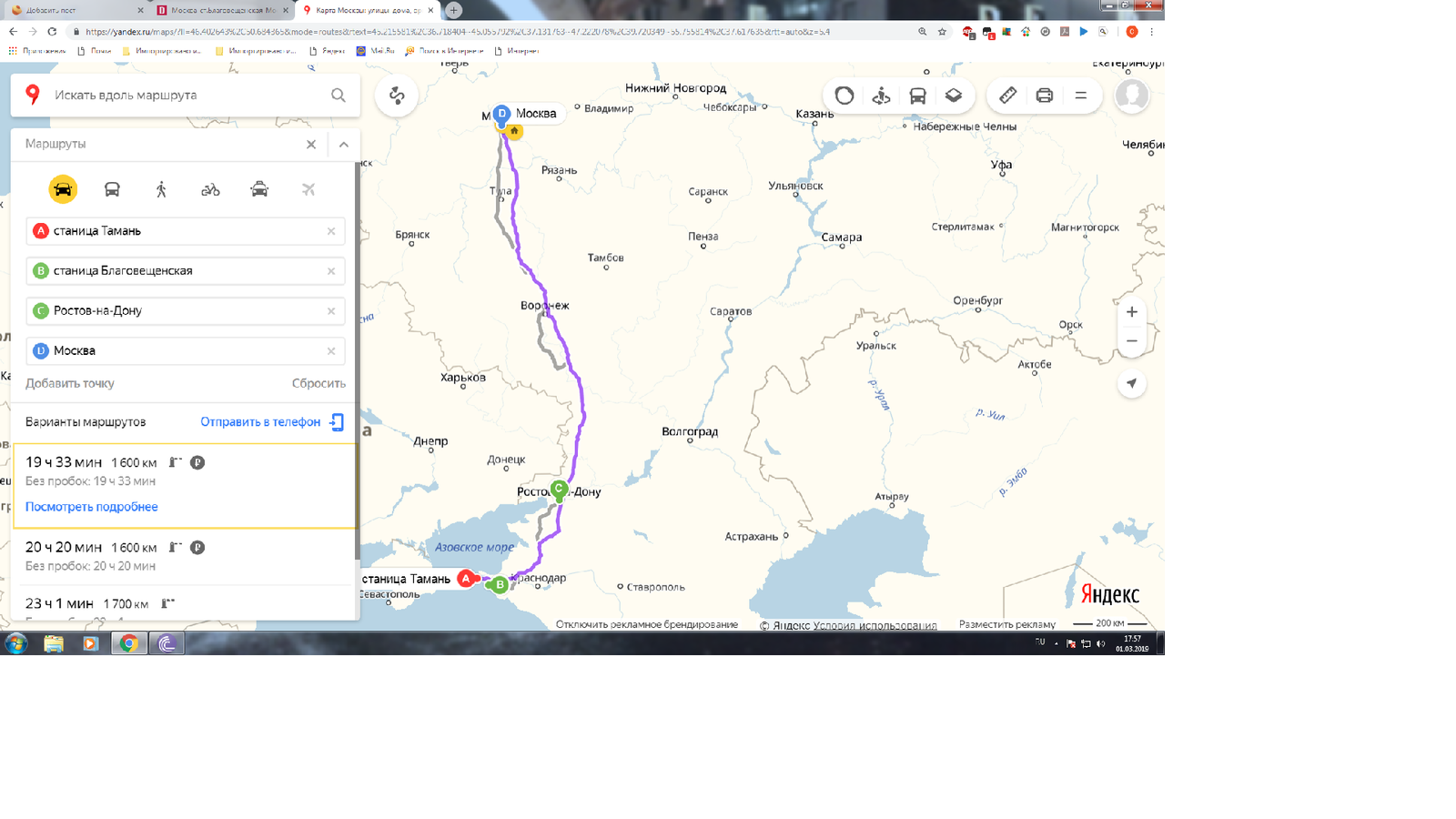Open the map menu with two lines

(x=1080, y=96)
